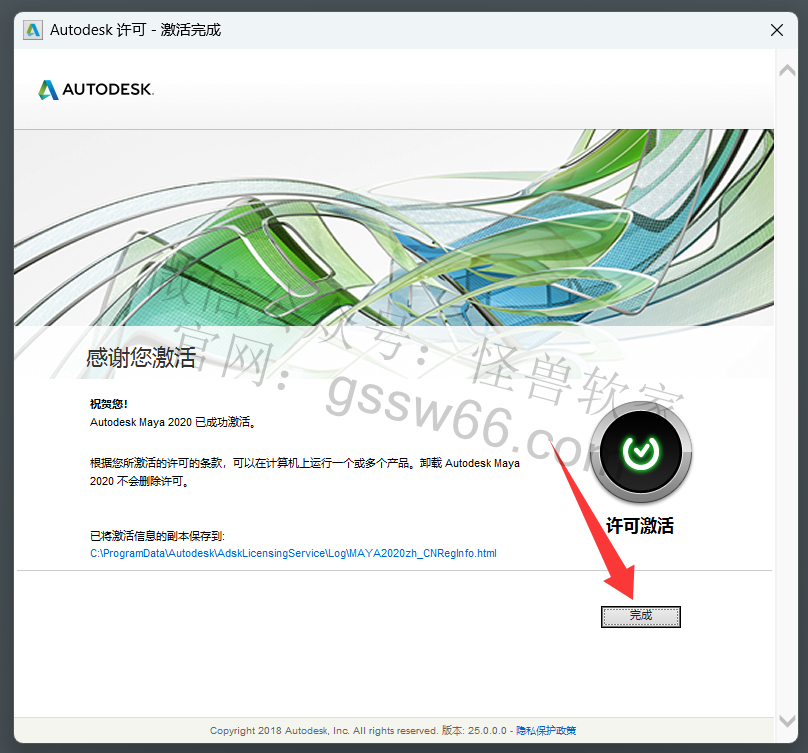Click the Copyright 2018 Autodesk footer text
Screen dimensions: 808x753
358,730
